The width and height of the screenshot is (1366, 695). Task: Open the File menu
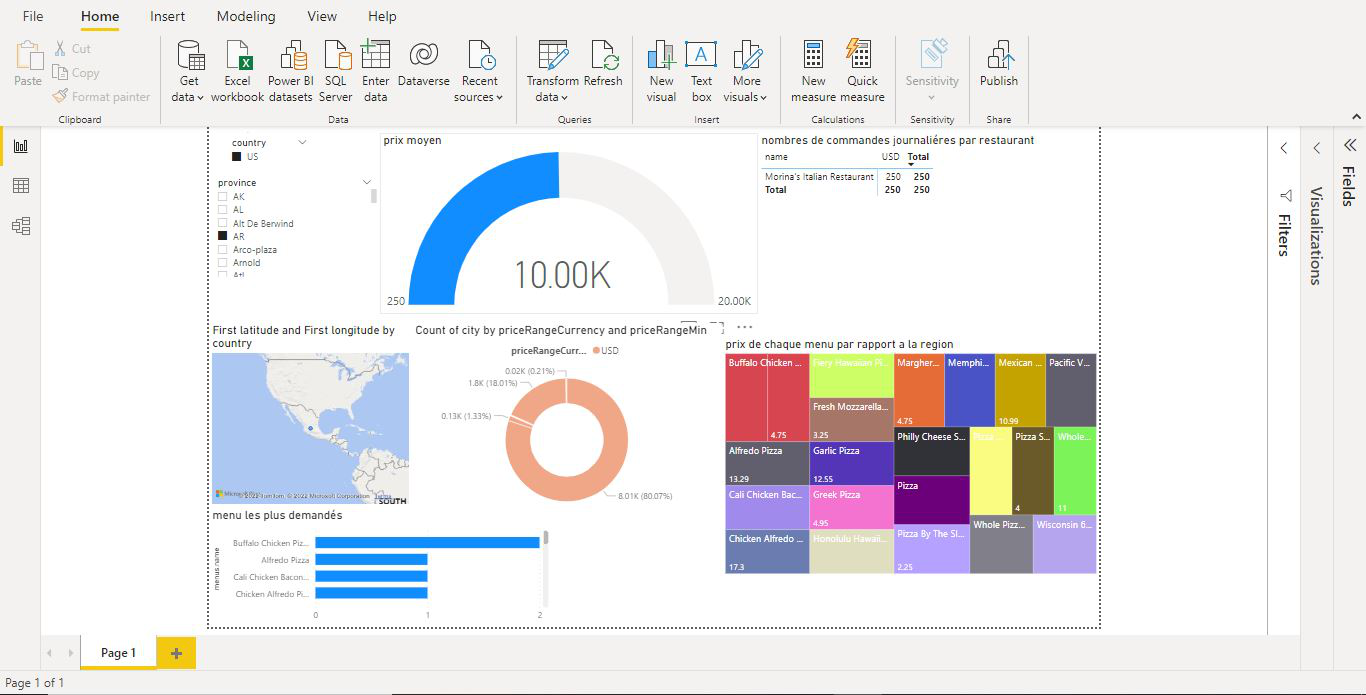(x=33, y=17)
